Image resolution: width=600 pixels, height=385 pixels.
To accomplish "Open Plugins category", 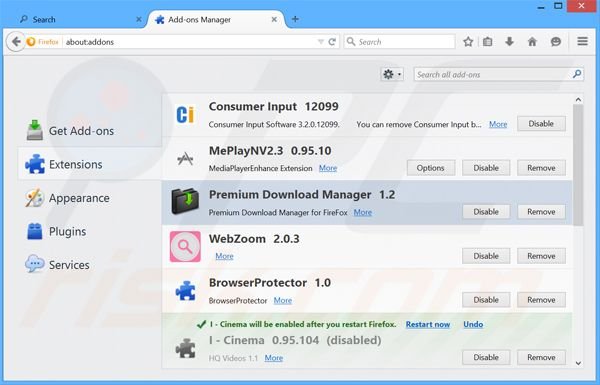I will [90, 232].
